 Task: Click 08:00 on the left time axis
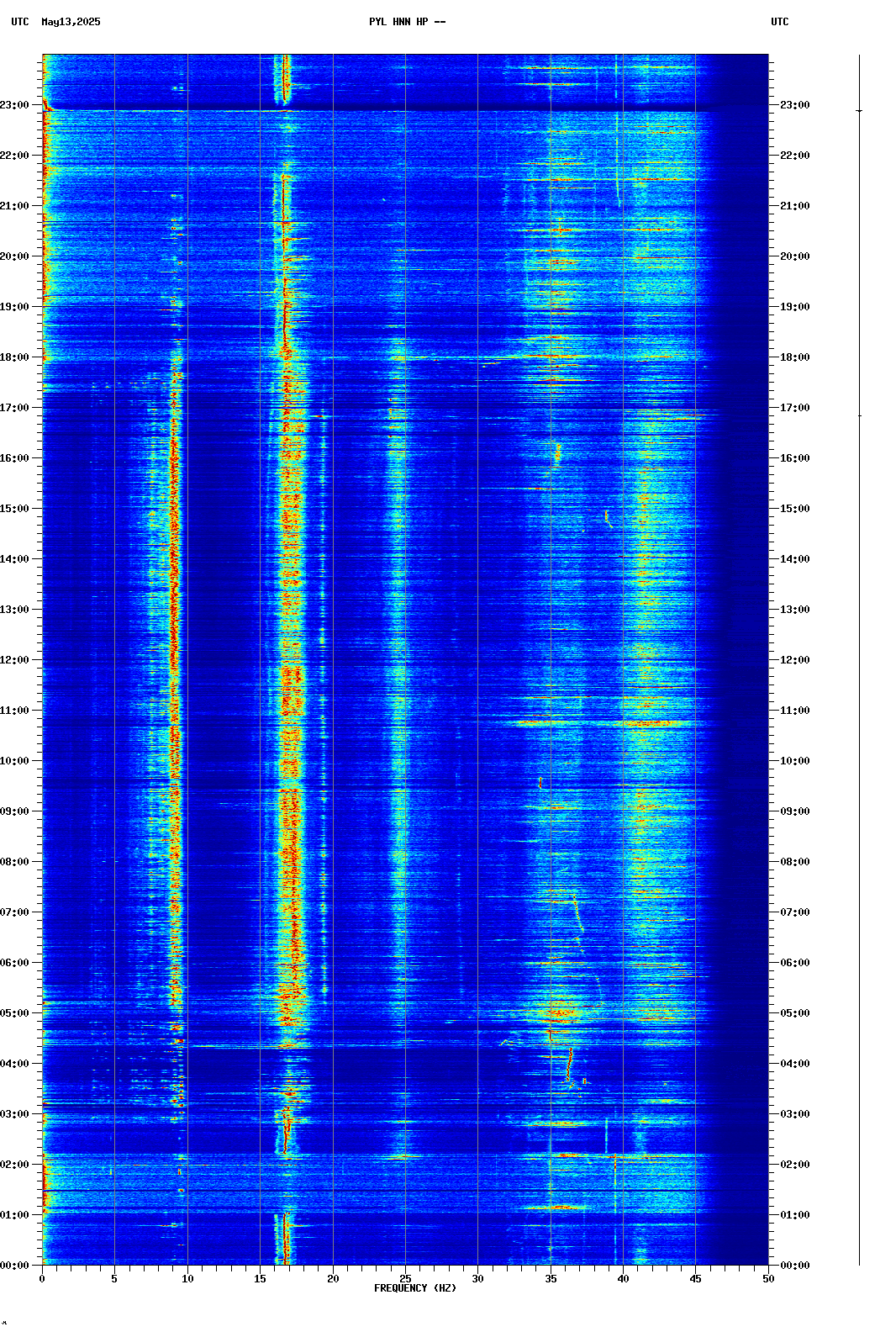pos(14,862)
